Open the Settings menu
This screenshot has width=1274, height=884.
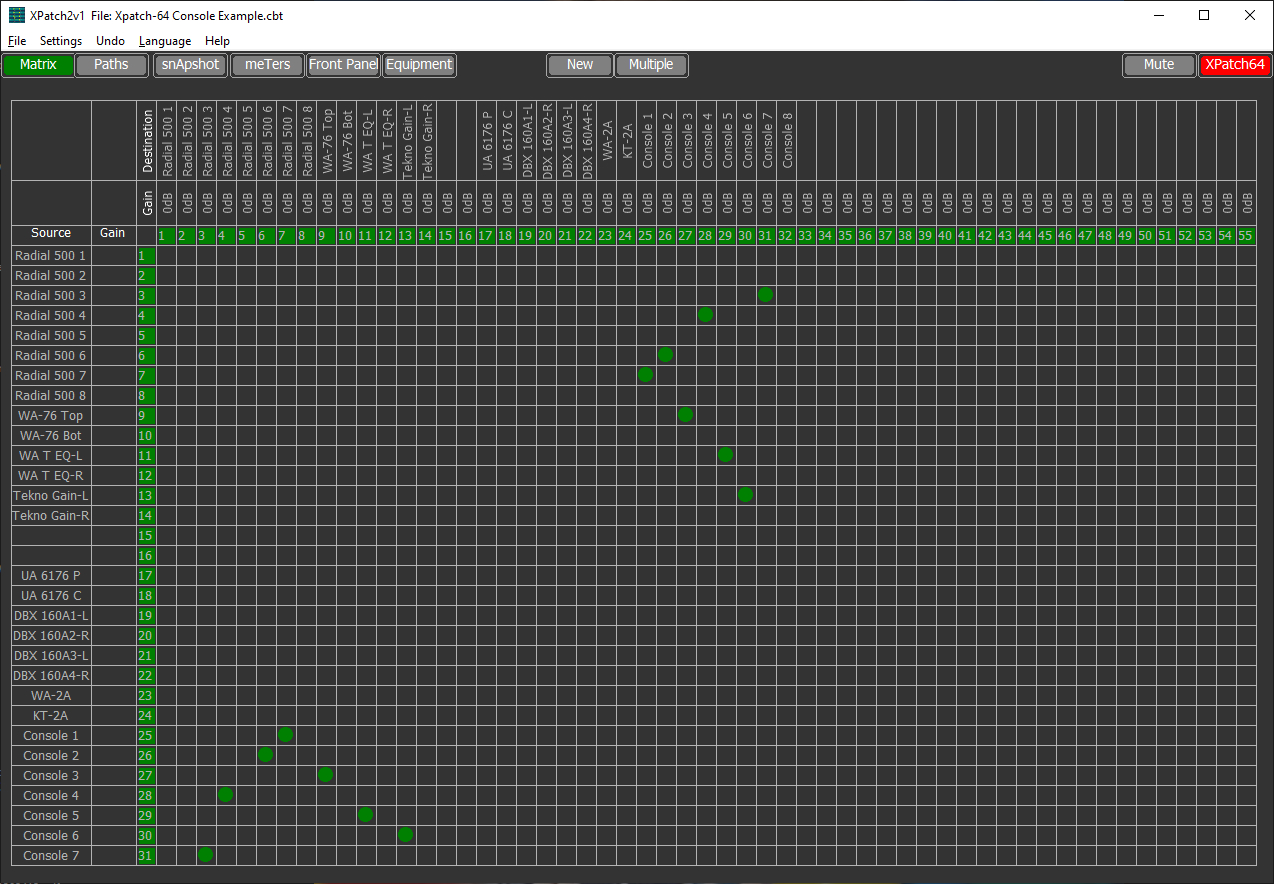point(60,41)
